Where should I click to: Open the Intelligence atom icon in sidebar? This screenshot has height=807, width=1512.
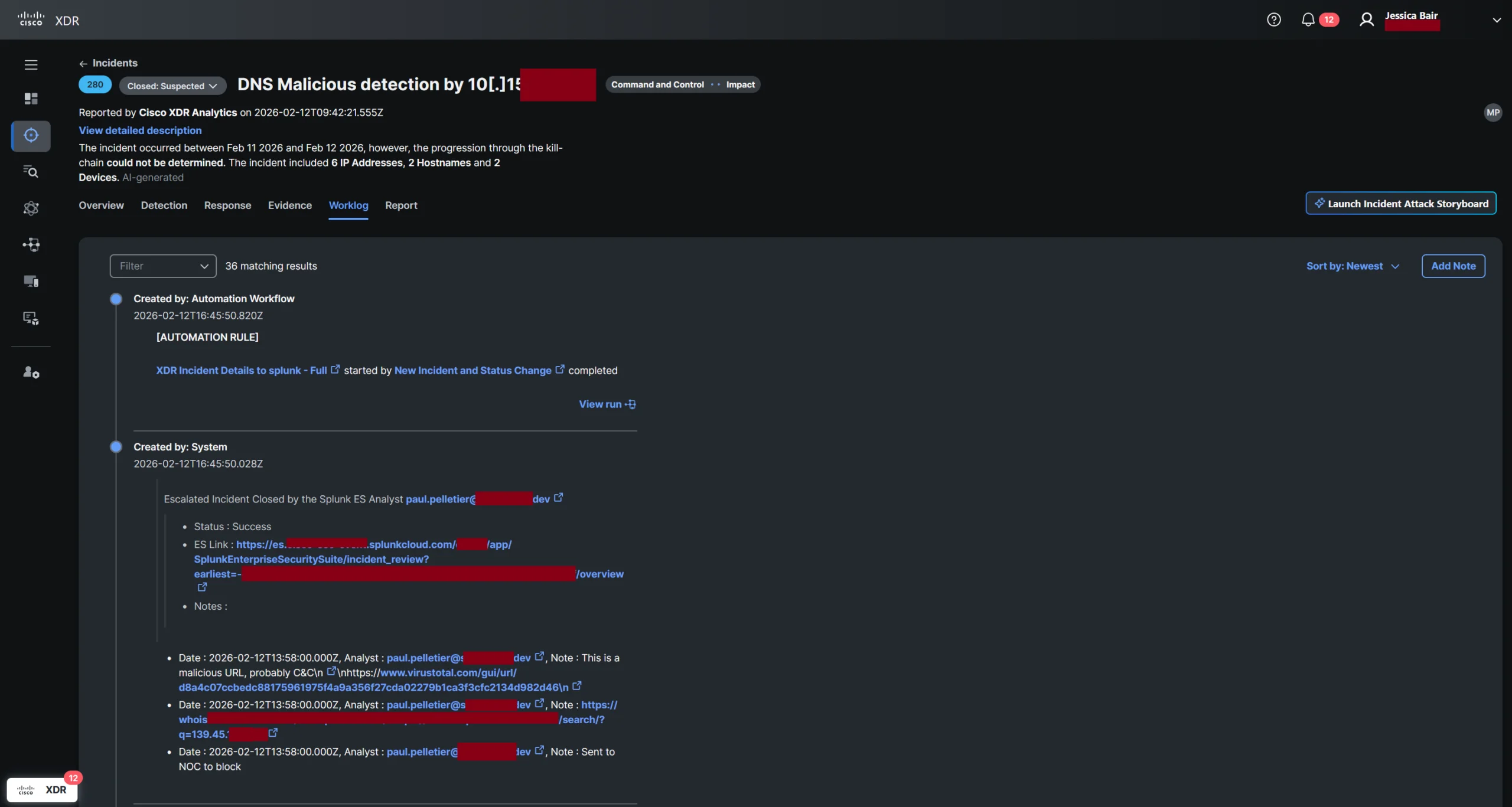pos(31,208)
